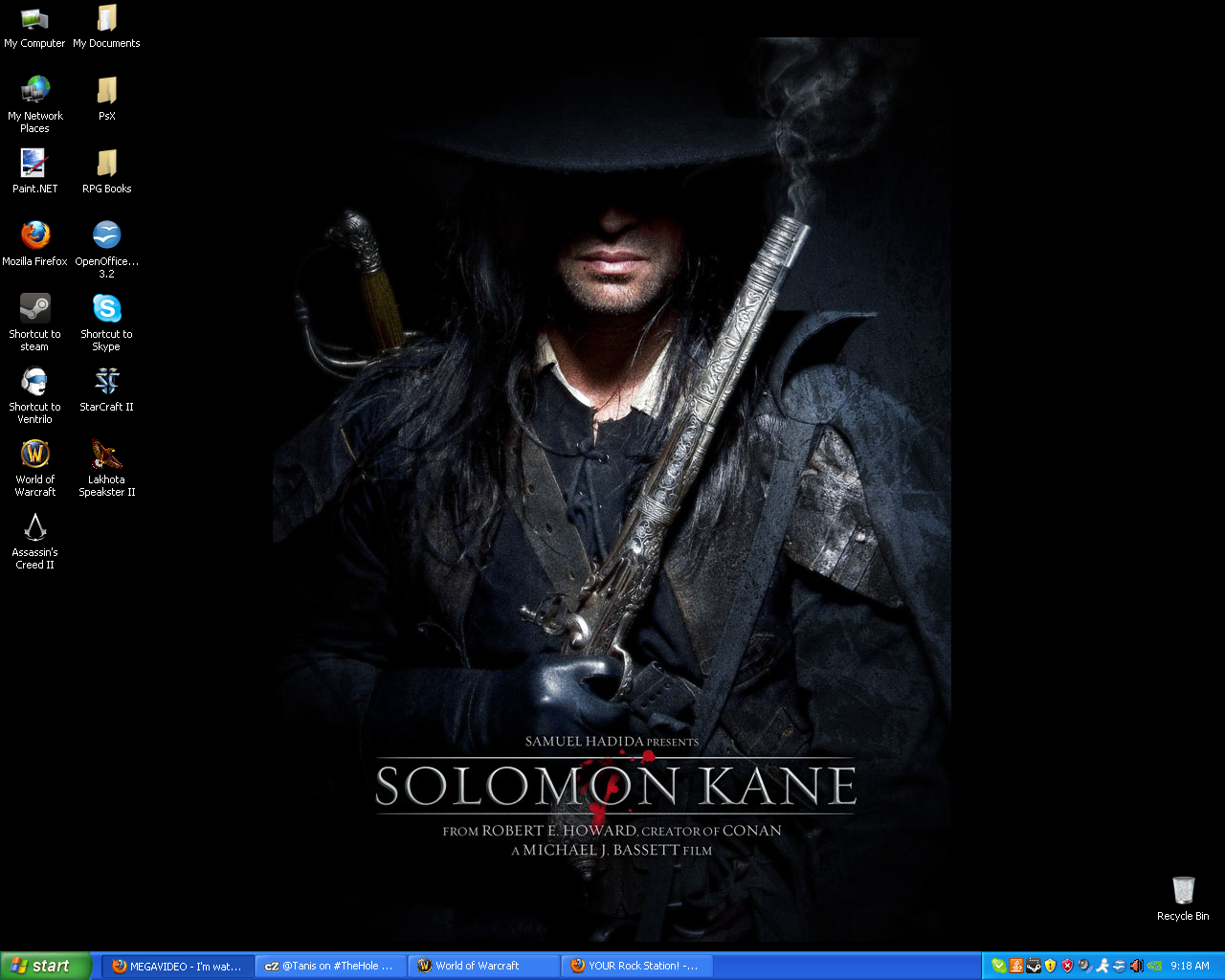1225x980 pixels.
Task: Select the Shortcut to Ventrilo icon
Action: click(34, 396)
